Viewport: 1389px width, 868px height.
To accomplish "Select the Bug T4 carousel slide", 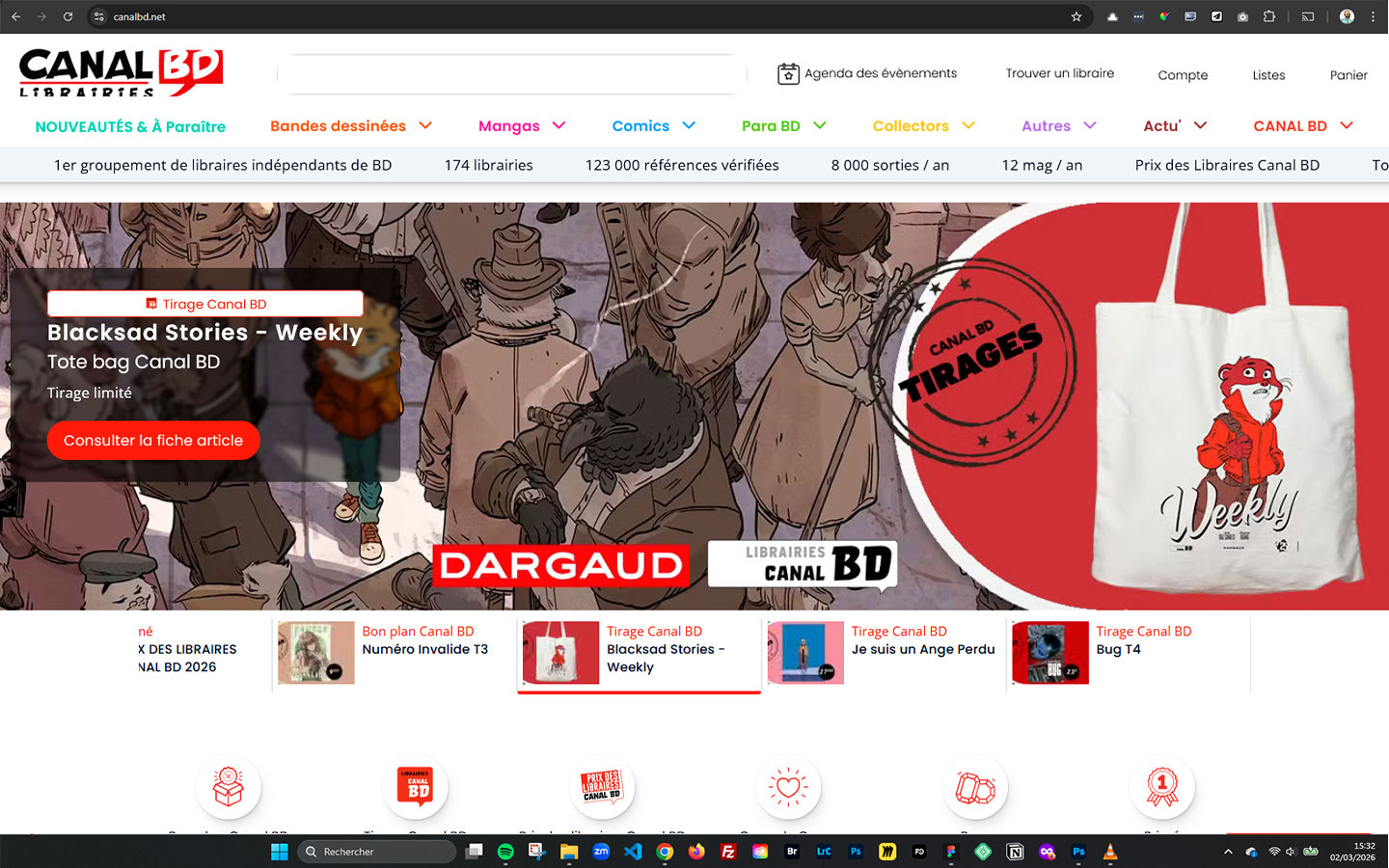I will click(1129, 653).
